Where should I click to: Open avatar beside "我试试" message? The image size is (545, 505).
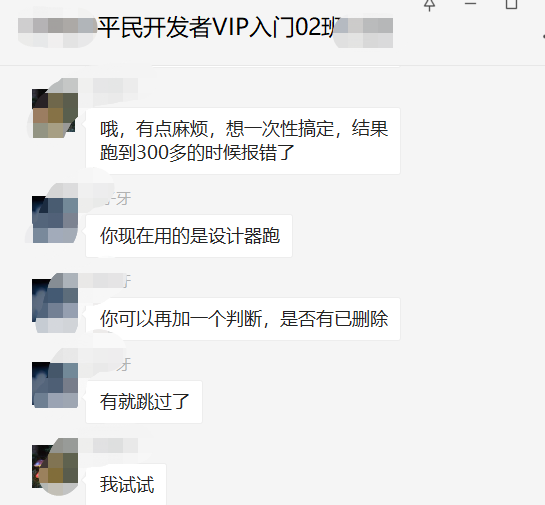pyautogui.click(x=55, y=466)
